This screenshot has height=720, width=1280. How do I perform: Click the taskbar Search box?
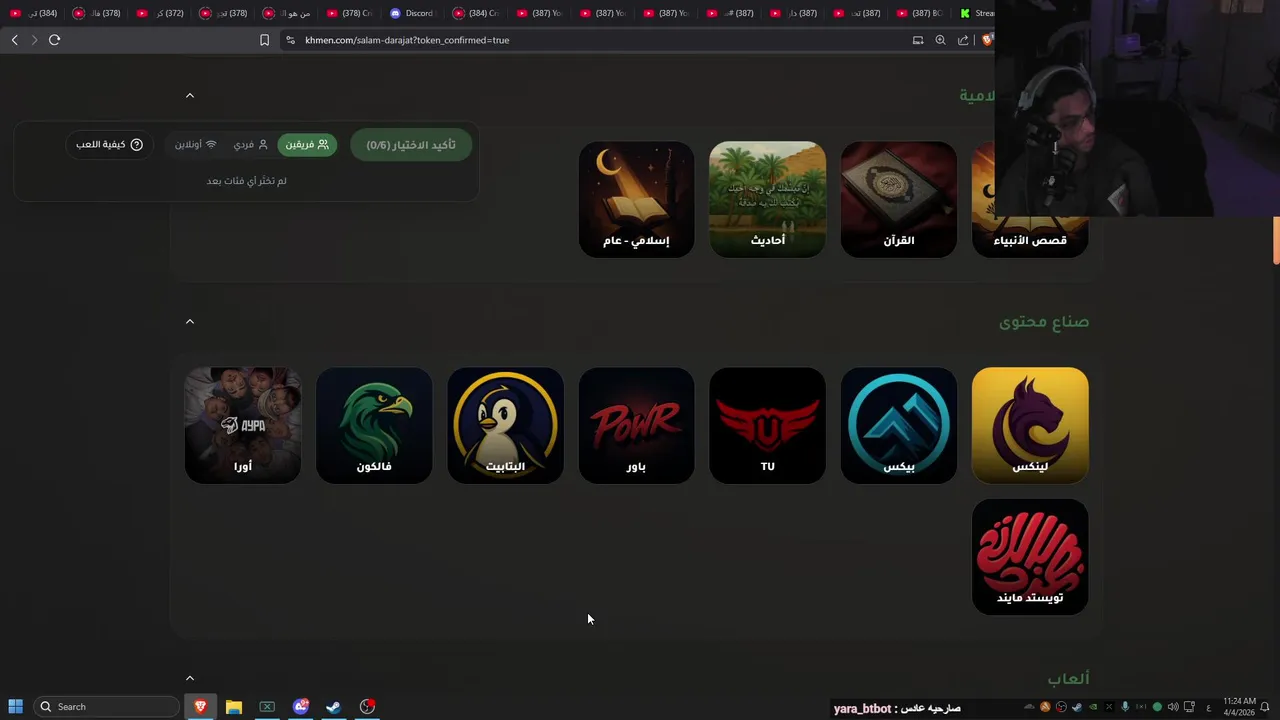tap(106, 707)
